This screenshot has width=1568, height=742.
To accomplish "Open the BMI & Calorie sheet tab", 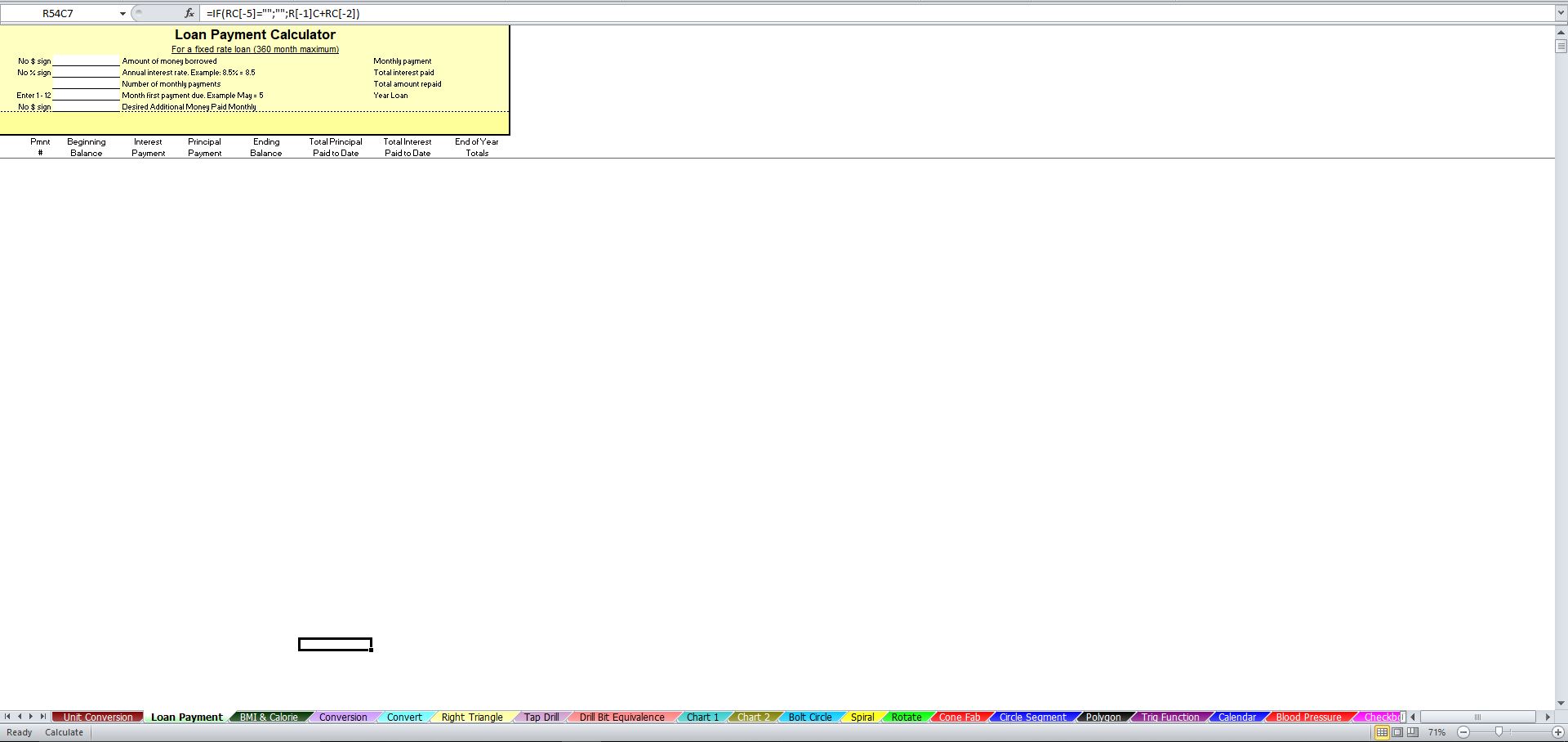I will [269, 717].
